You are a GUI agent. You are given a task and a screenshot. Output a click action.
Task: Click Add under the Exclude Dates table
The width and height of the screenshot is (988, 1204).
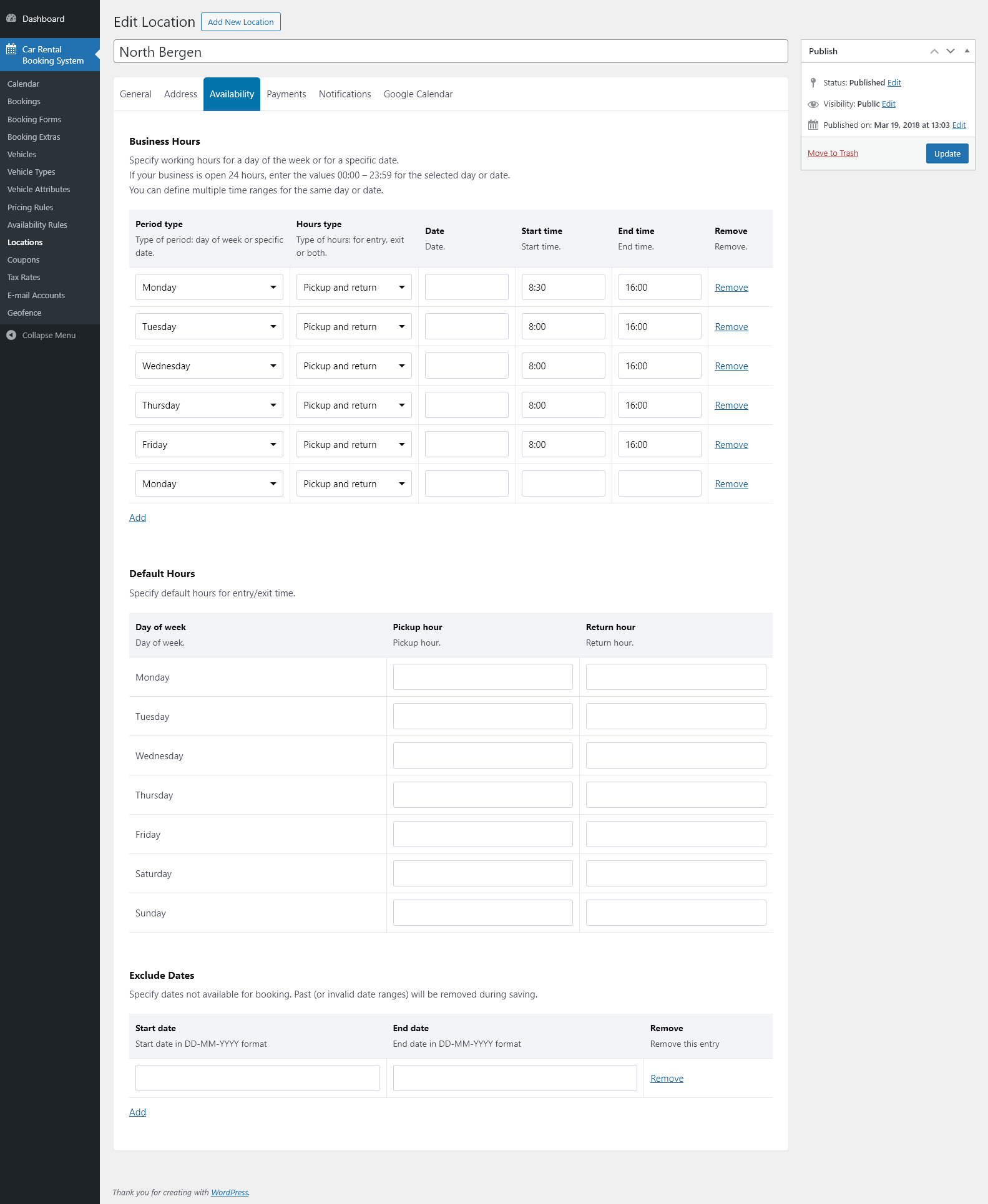tap(137, 1112)
